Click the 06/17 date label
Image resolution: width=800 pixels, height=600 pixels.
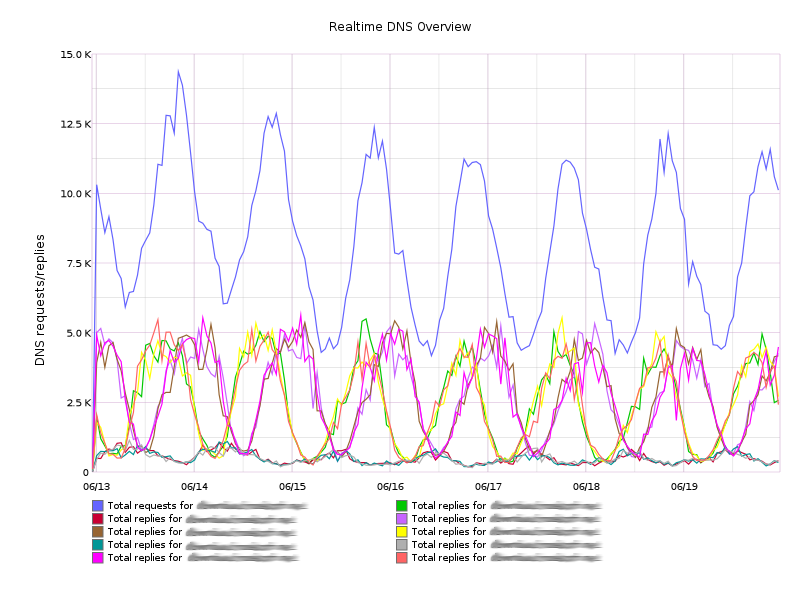pos(488,486)
